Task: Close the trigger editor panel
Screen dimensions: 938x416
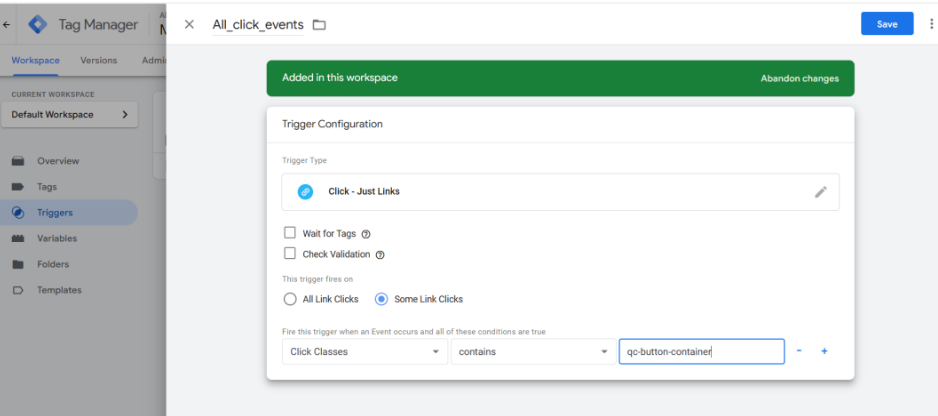Action: [x=189, y=24]
